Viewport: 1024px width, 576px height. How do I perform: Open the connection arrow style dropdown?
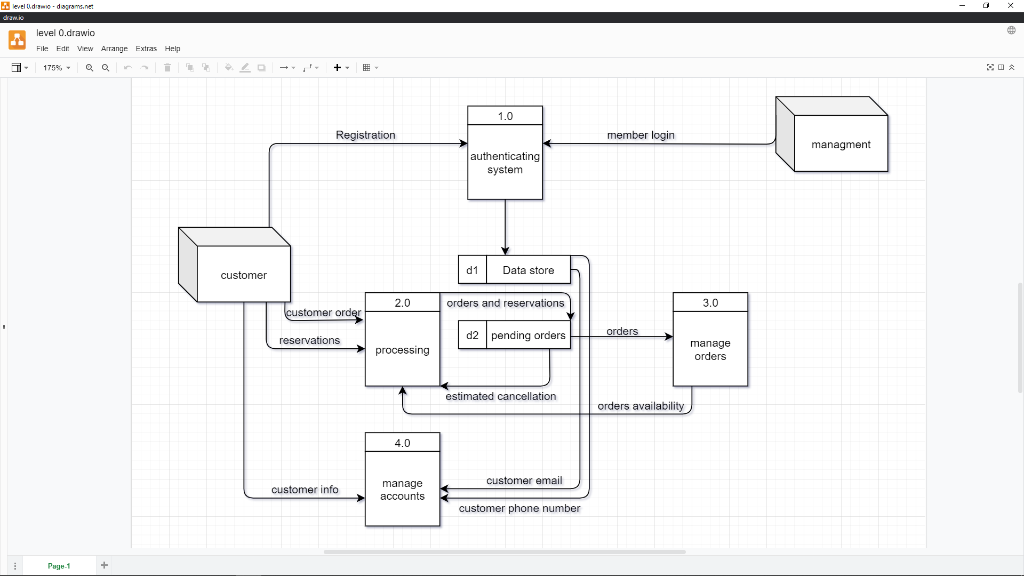point(287,67)
